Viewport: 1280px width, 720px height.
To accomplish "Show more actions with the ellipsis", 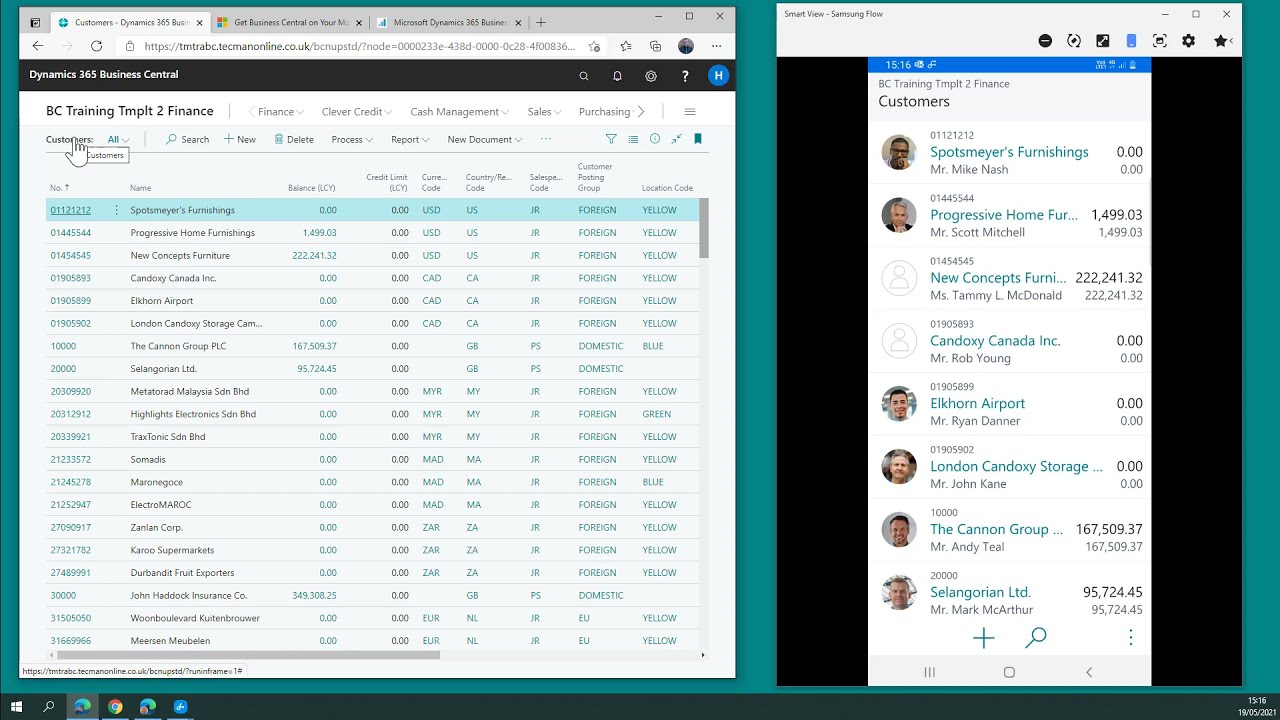I will (545, 139).
